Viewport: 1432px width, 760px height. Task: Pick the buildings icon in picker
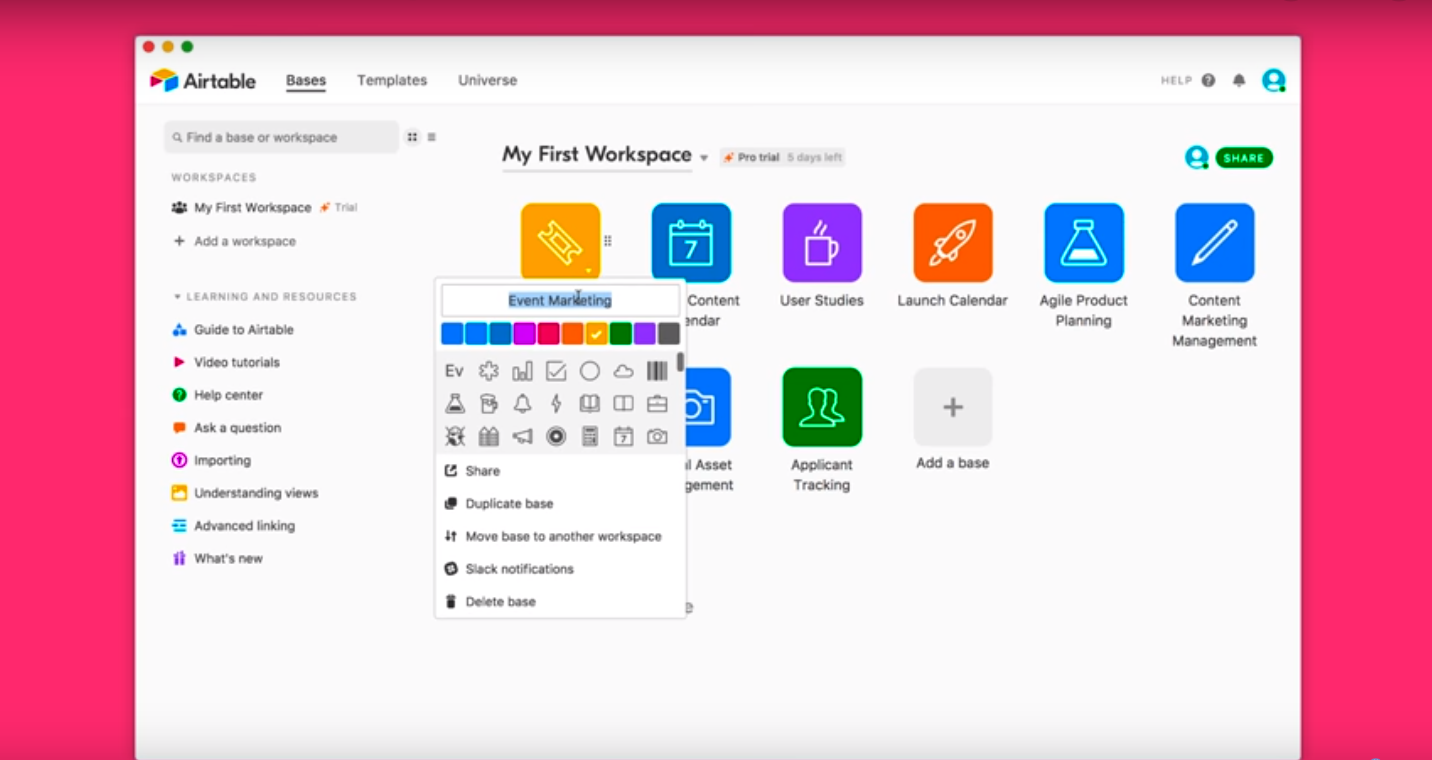pyautogui.click(x=488, y=437)
